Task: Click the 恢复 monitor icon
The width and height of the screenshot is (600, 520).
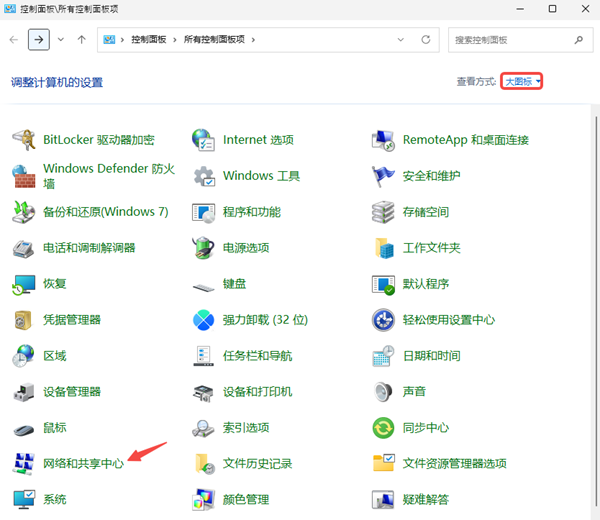Action: pos(24,284)
